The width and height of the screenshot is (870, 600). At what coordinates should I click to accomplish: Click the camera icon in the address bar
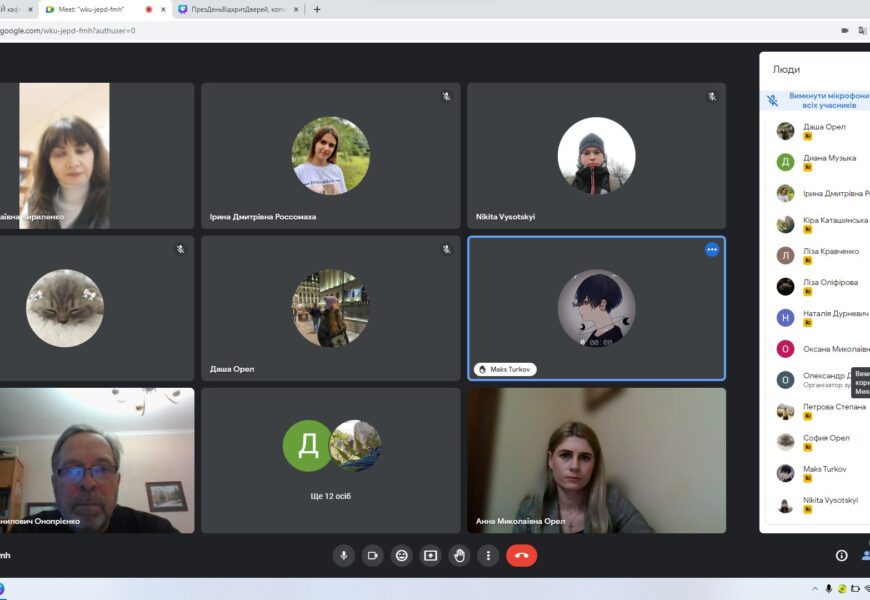tap(845, 30)
